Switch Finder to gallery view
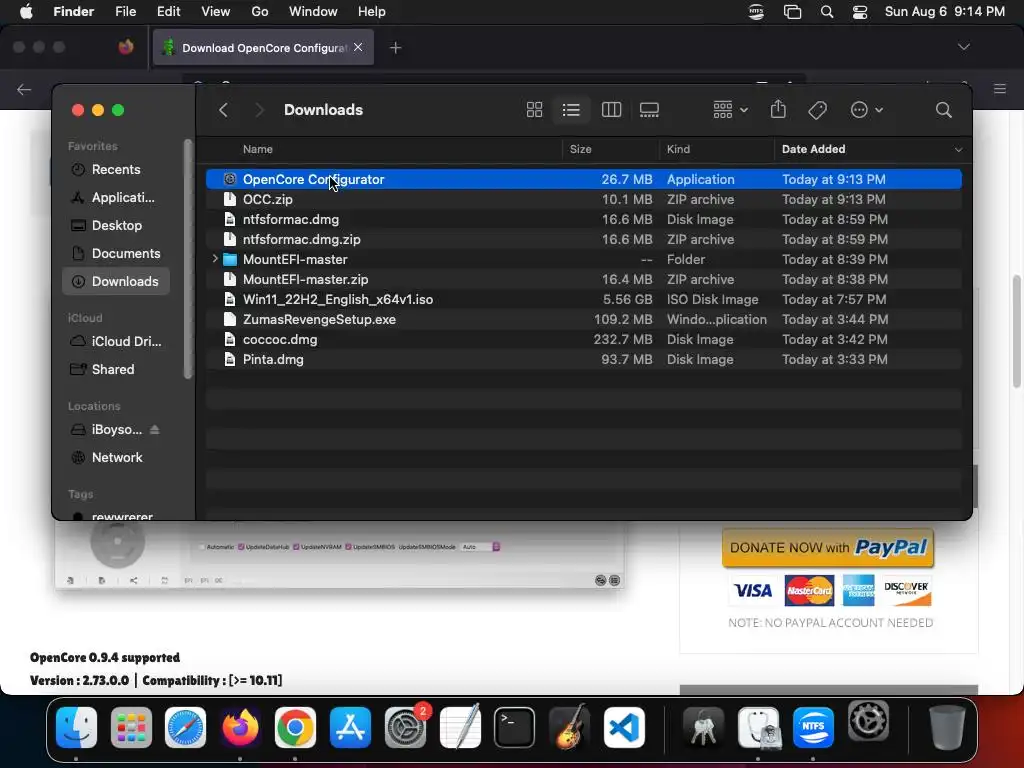Image resolution: width=1024 pixels, height=768 pixels. pos(649,110)
